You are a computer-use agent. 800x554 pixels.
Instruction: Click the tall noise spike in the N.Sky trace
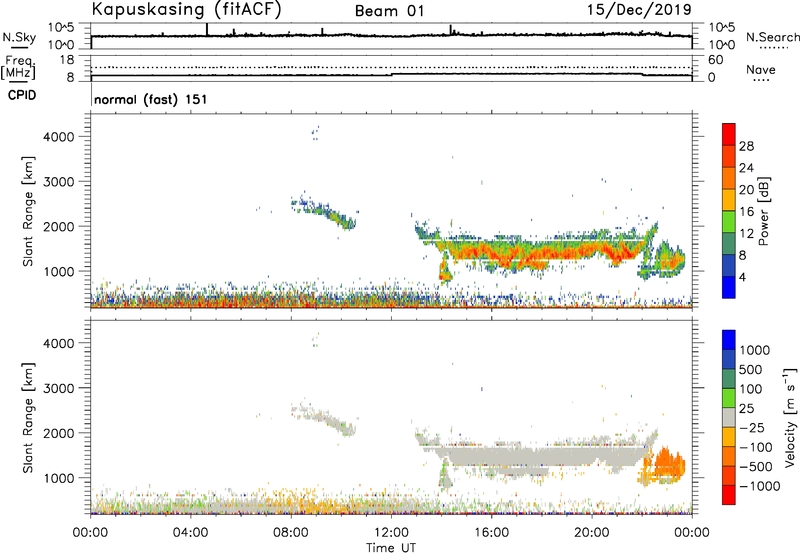click(x=207, y=30)
